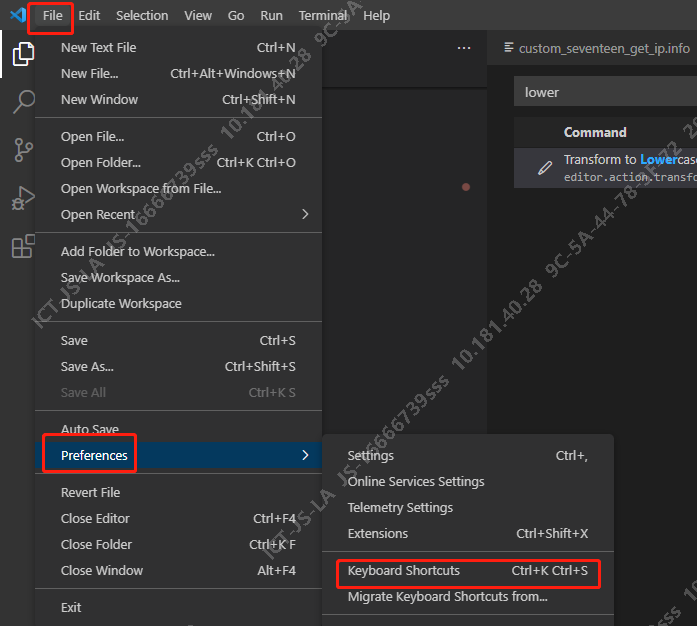Select Keyboard Shortcuts from Preferences submenu
The width and height of the screenshot is (697, 626).
(404, 571)
